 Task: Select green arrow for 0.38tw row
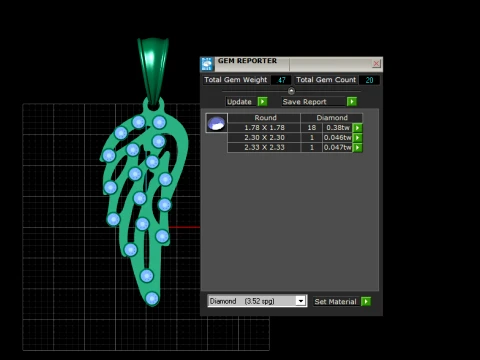357,128
